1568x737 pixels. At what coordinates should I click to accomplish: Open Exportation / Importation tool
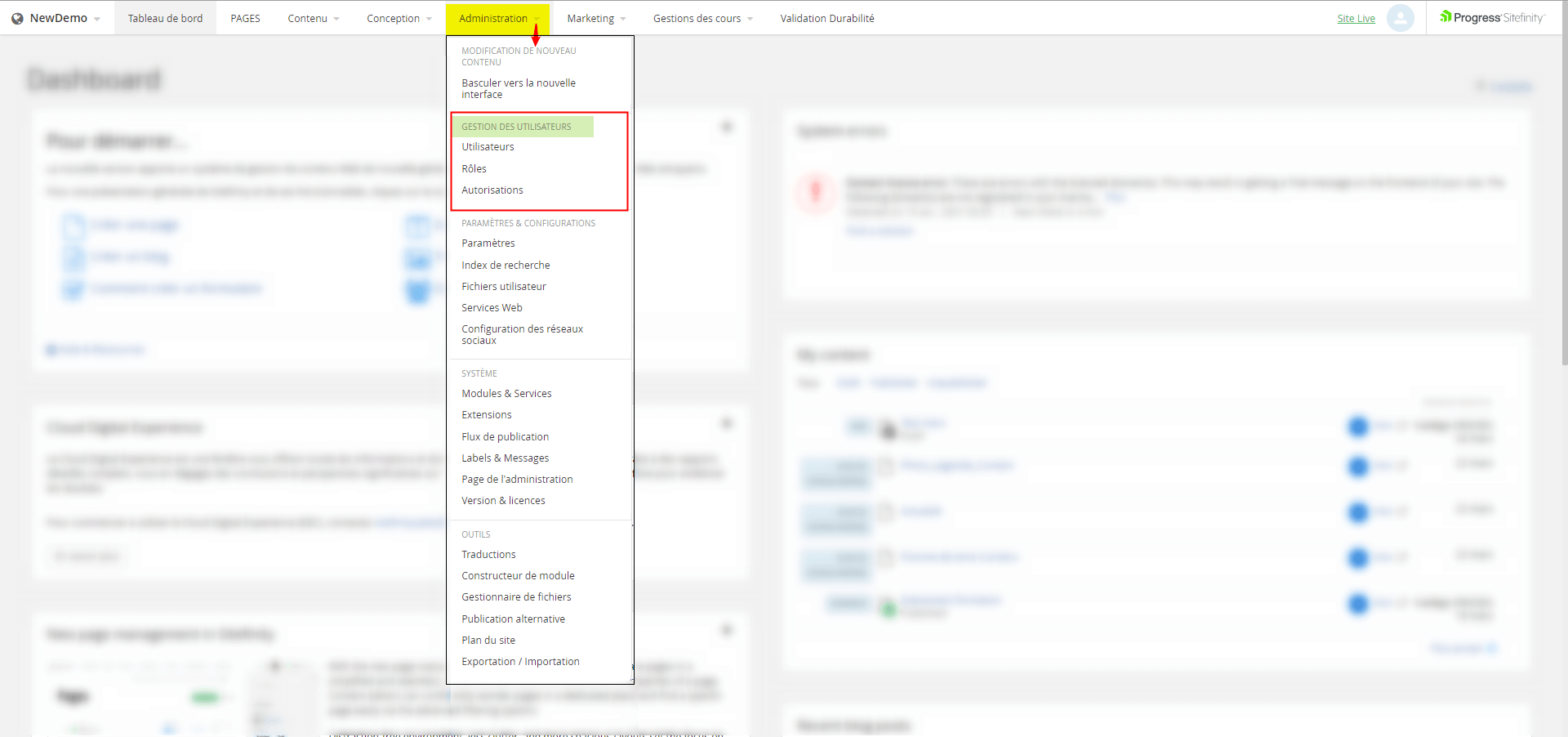[x=520, y=662]
